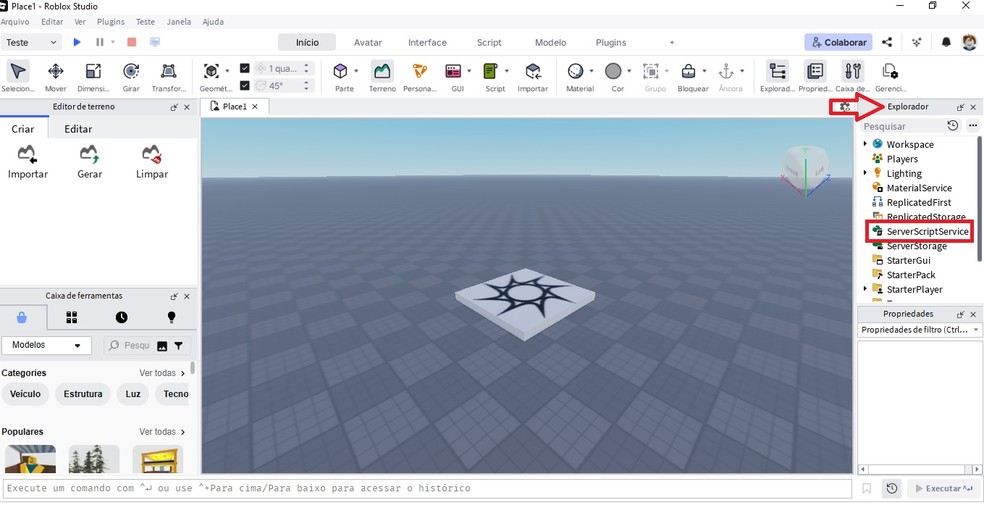Switch to the Interface ribbon tab
Viewport: 984px width, 521px height.
coord(427,43)
